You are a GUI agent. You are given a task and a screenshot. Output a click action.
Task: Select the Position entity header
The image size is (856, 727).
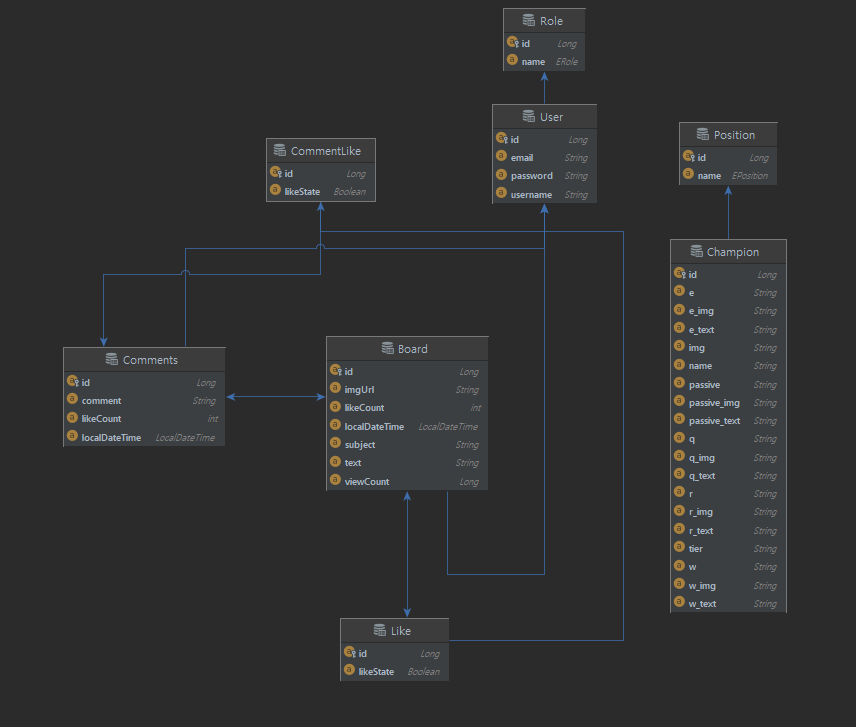(728, 135)
